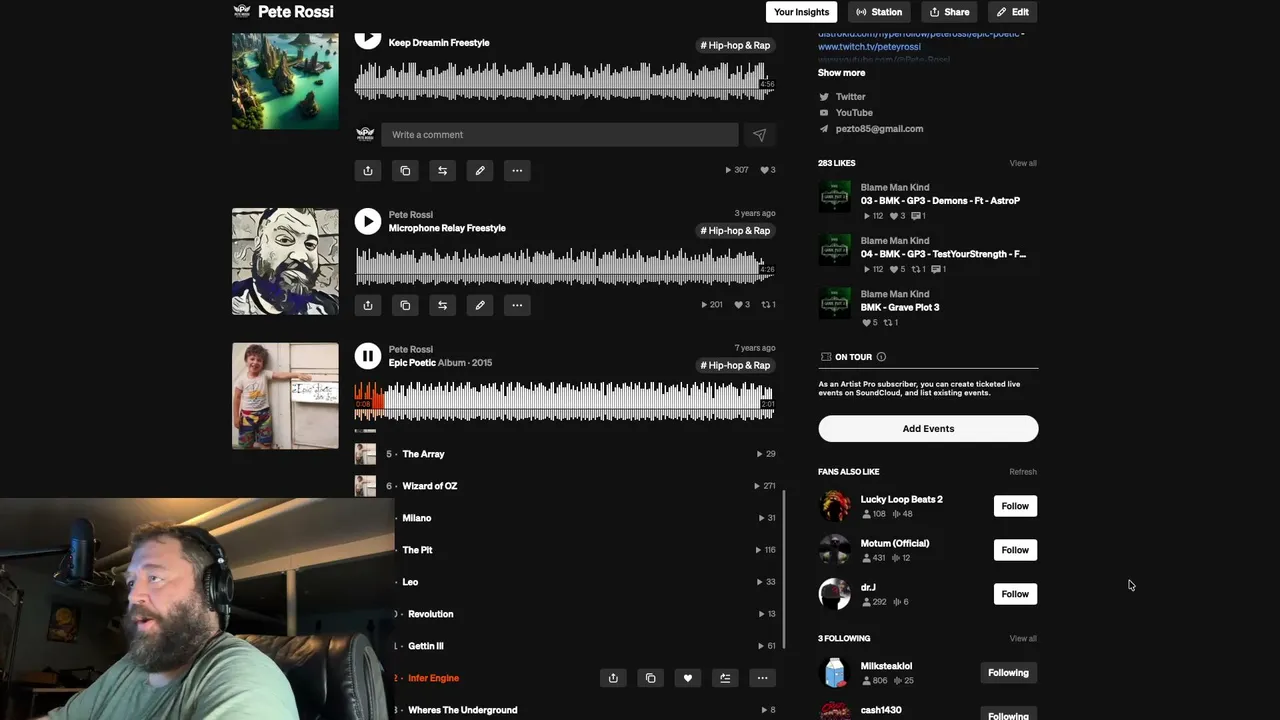Copy link icon for Microphone Relay Freestyle
1280x720 pixels.
405,305
